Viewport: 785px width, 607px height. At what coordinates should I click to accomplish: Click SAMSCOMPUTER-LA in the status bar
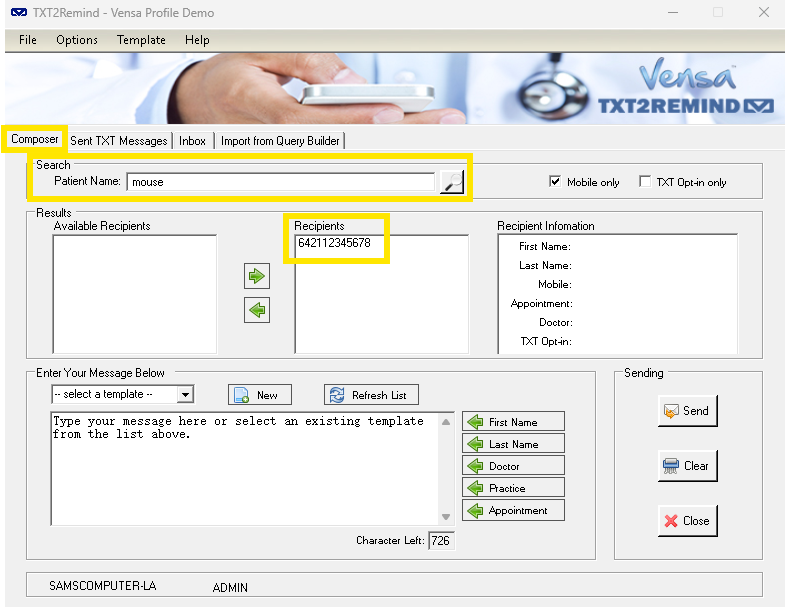click(103, 585)
